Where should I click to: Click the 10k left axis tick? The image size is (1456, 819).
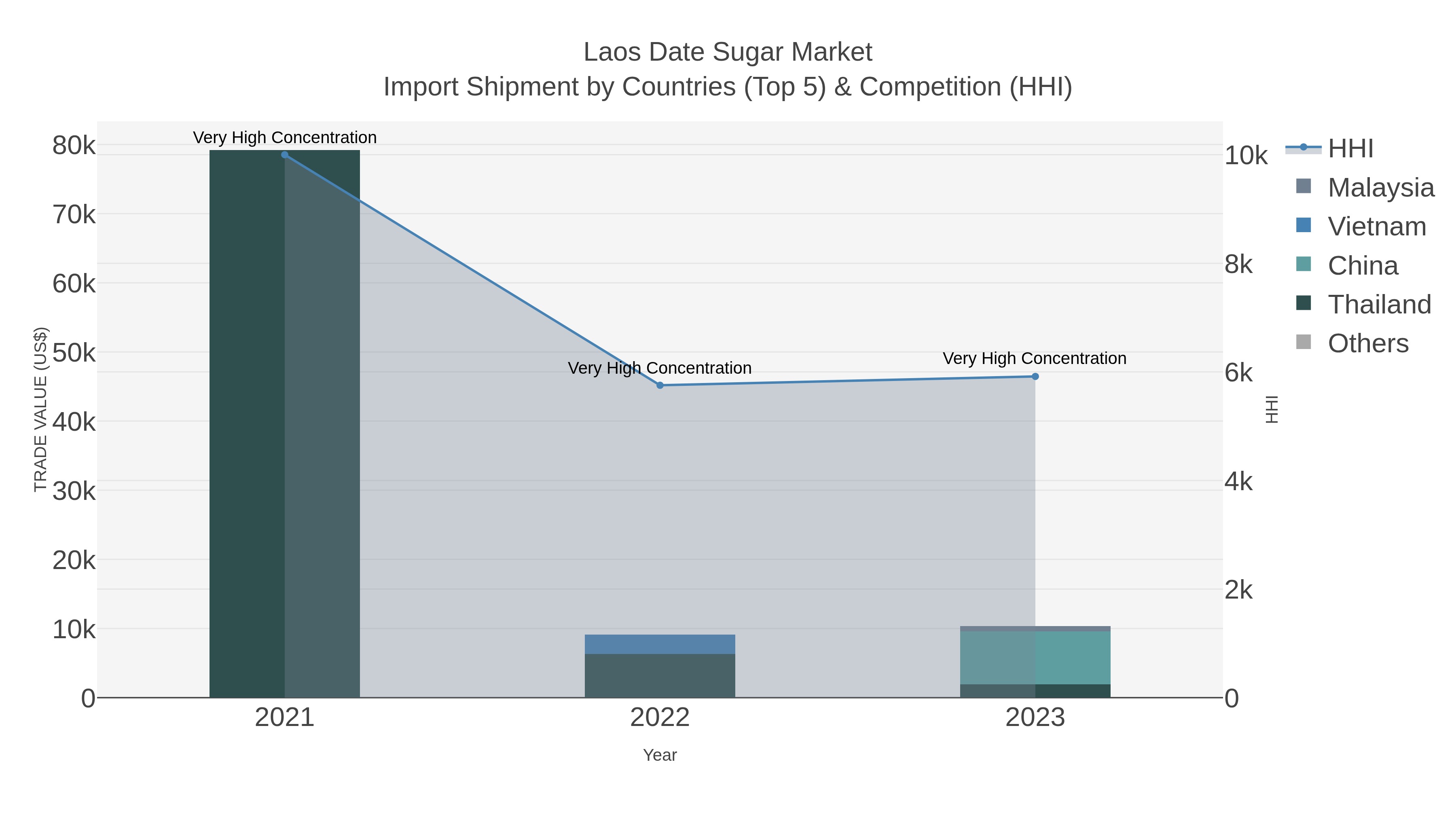pyautogui.click(x=74, y=629)
